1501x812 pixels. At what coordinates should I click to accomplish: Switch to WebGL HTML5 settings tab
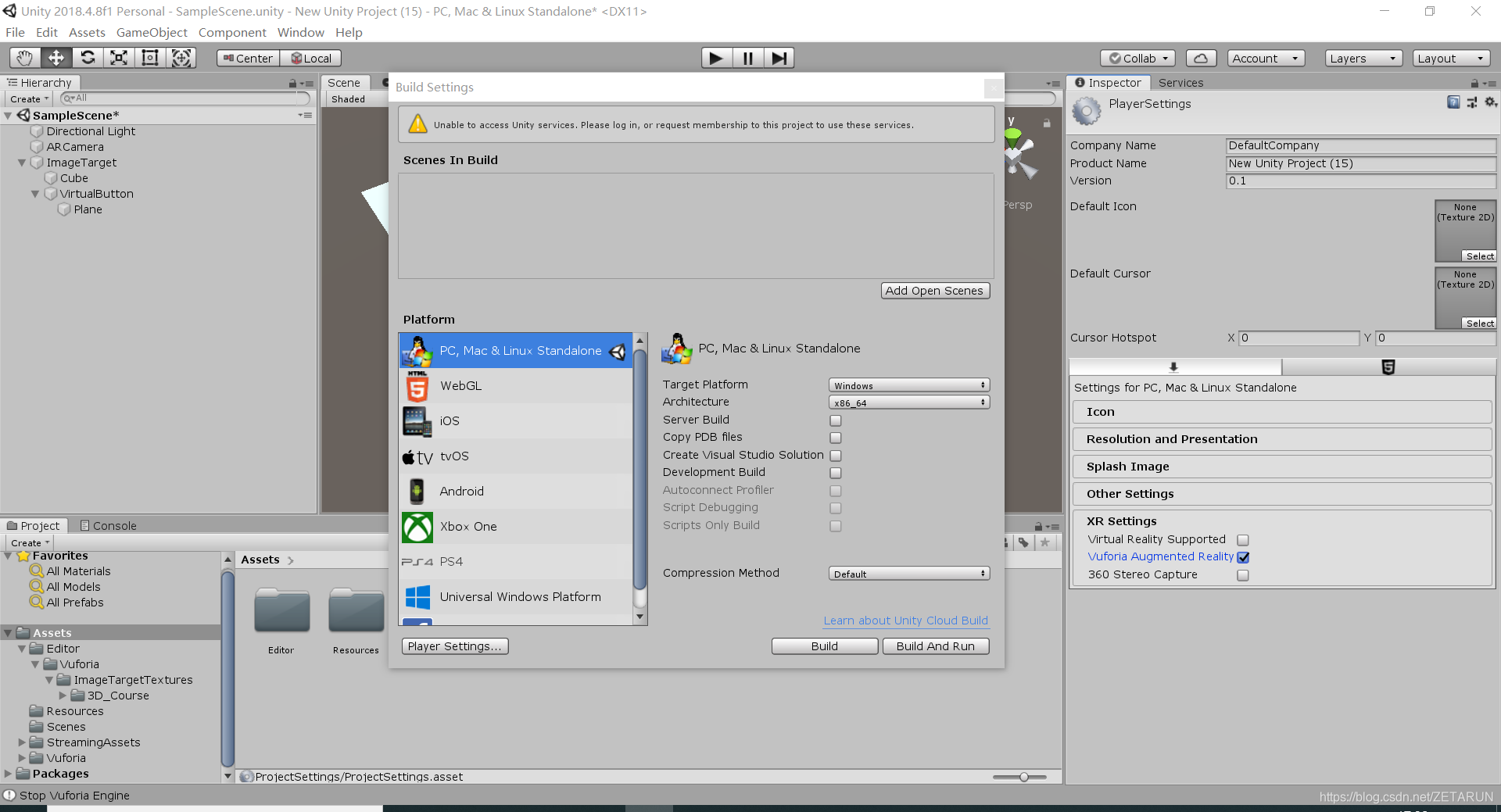click(1388, 367)
